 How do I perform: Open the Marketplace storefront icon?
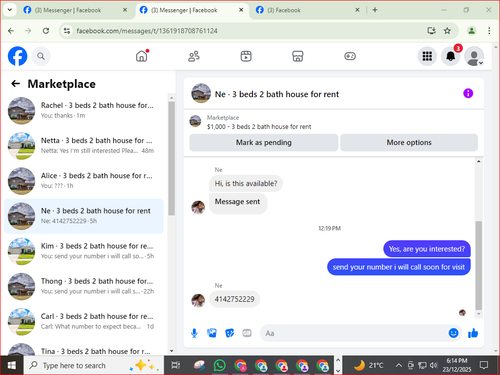pos(298,56)
